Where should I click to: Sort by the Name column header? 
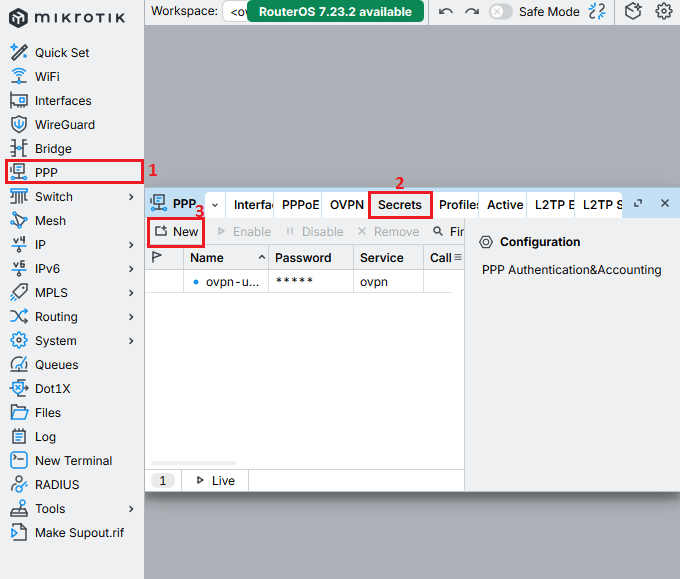tap(226, 257)
